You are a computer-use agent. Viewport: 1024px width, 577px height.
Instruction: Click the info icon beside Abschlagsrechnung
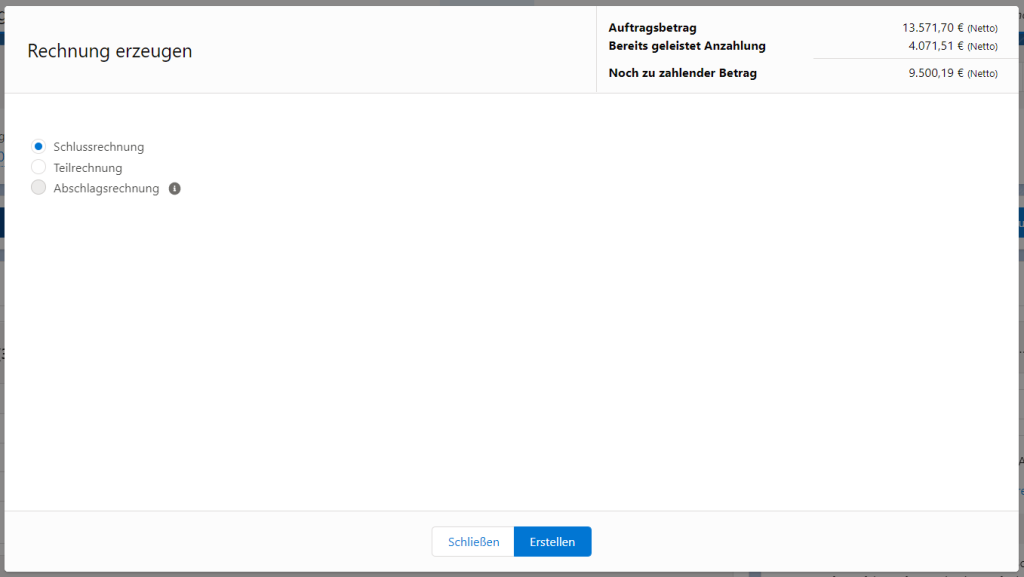pyautogui.click(x=175, y=188)
